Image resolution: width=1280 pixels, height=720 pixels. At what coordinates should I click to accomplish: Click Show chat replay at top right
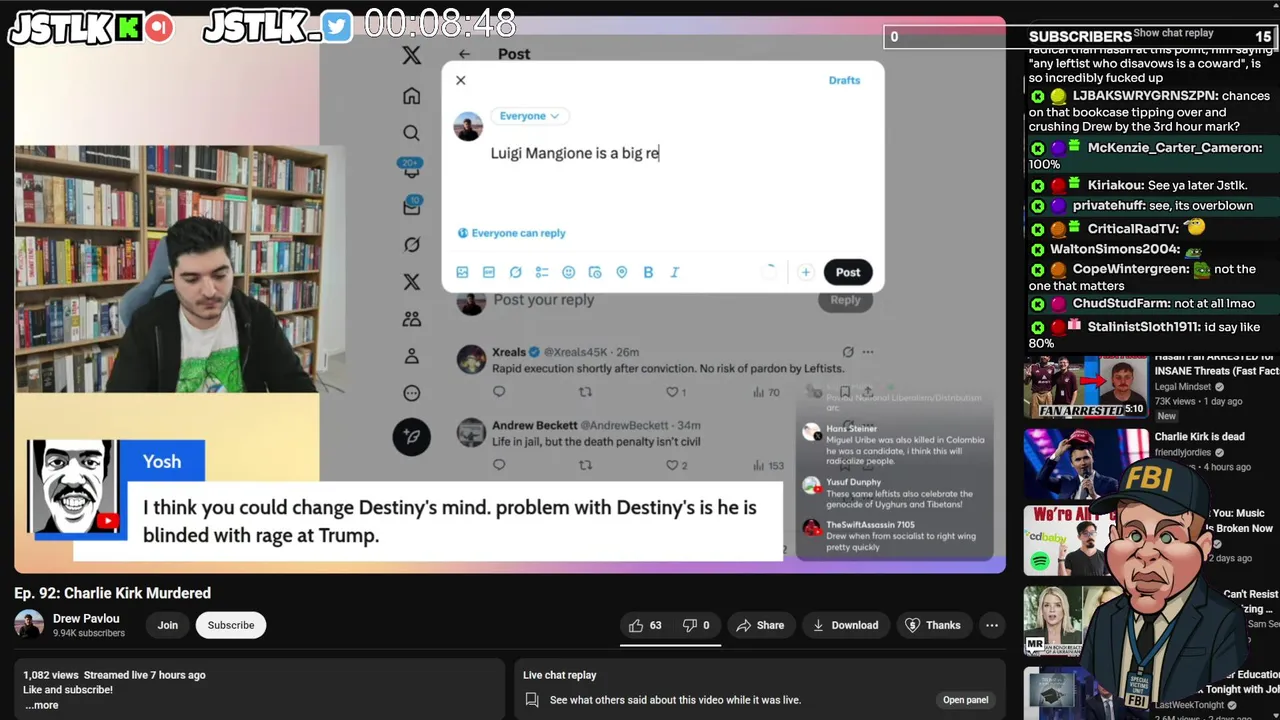(1173, 33)
